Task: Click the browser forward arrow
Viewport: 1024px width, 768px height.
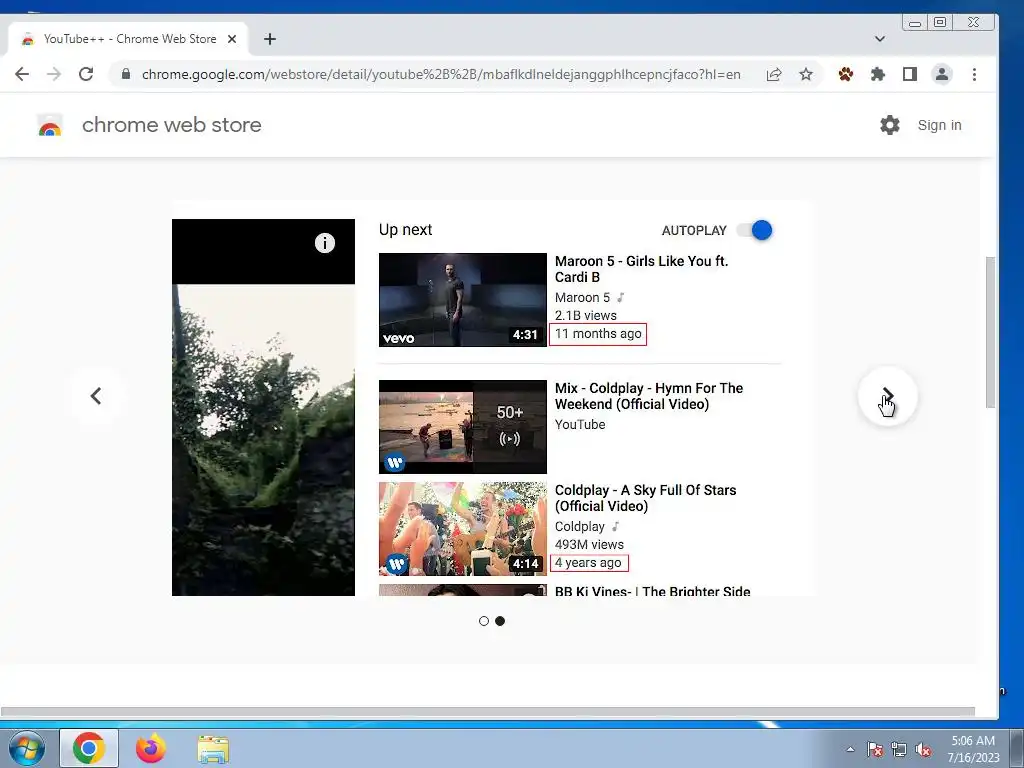Action: [x=54, y=74]
